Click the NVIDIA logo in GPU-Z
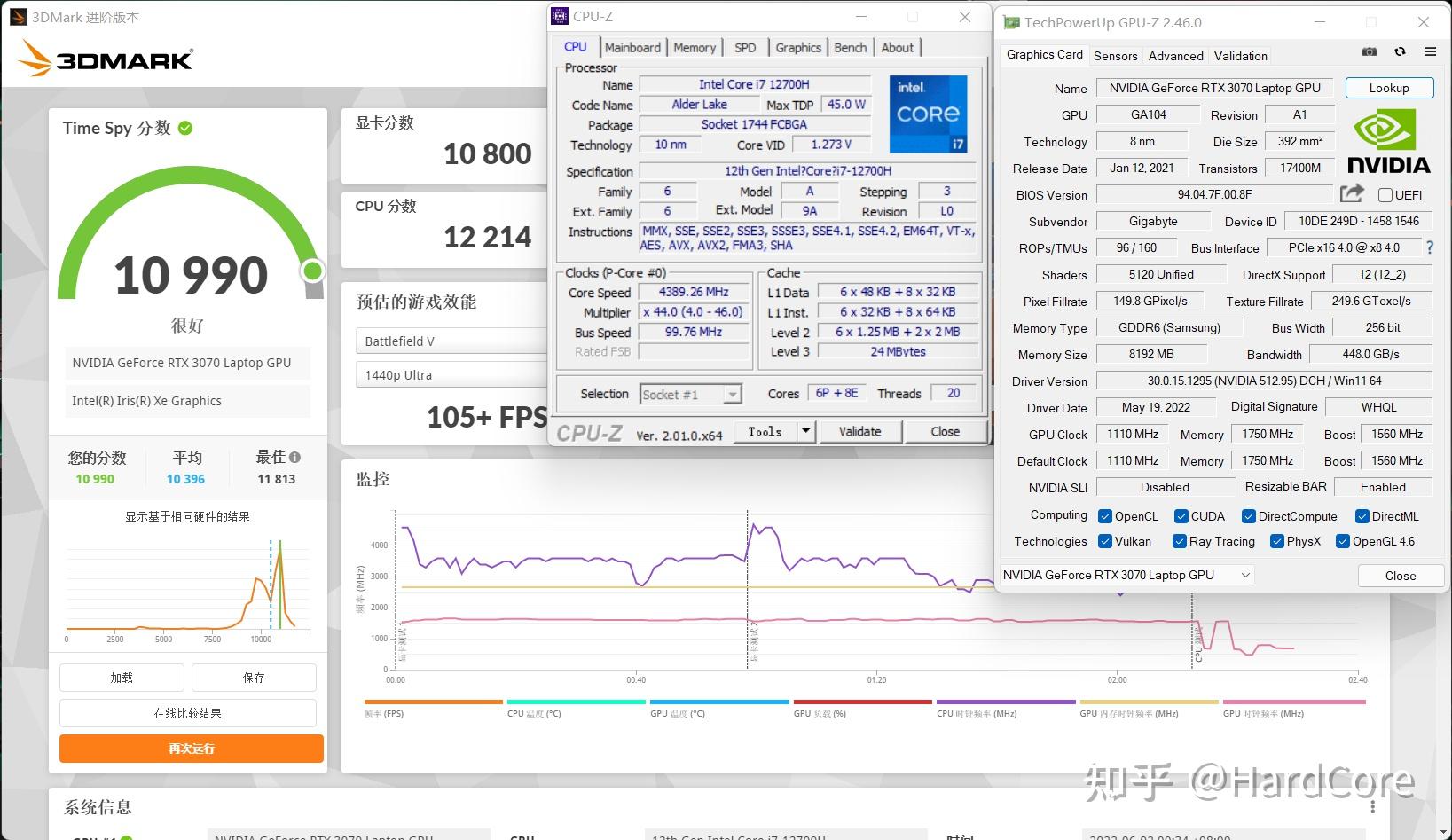 point(1388,142)
